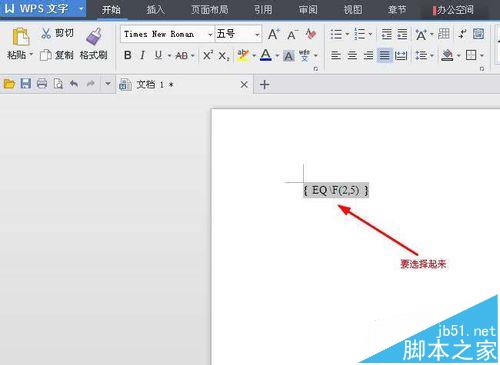Apply the font color A swatch

(x=266, y=55)
